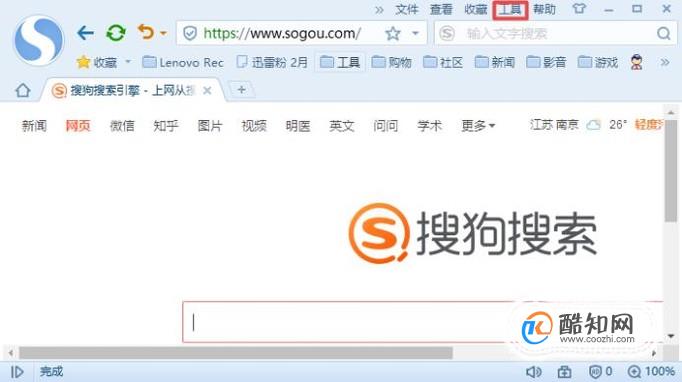The width and height of the screenshot is (682, 382).
Task: Click the security shield in address bar
Action: tap(190, 34)
